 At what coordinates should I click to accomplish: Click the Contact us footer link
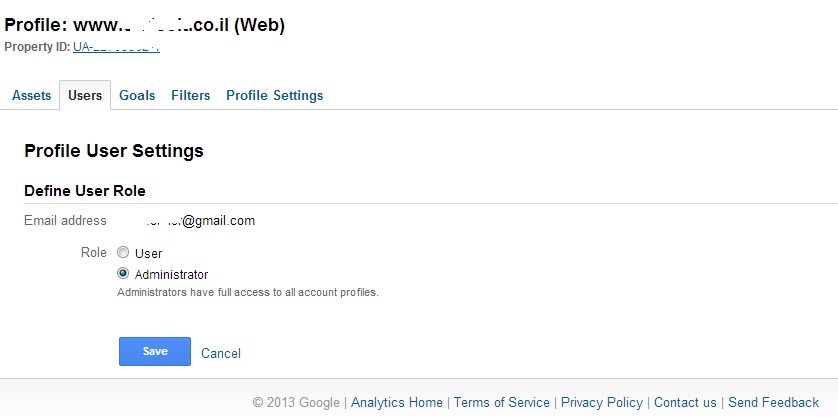(685, 402)
